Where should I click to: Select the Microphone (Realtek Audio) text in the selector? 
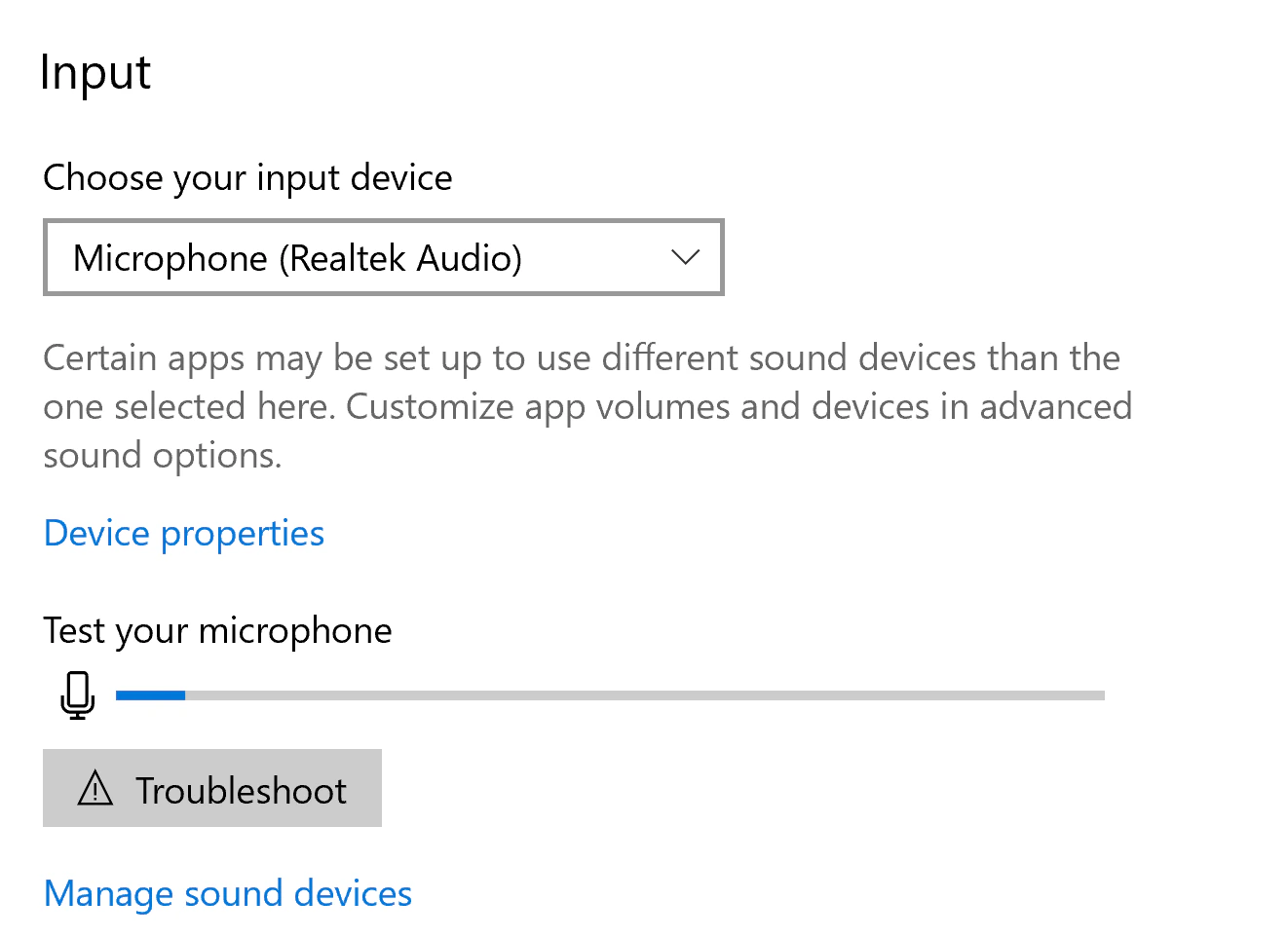[x=297, y=257]
